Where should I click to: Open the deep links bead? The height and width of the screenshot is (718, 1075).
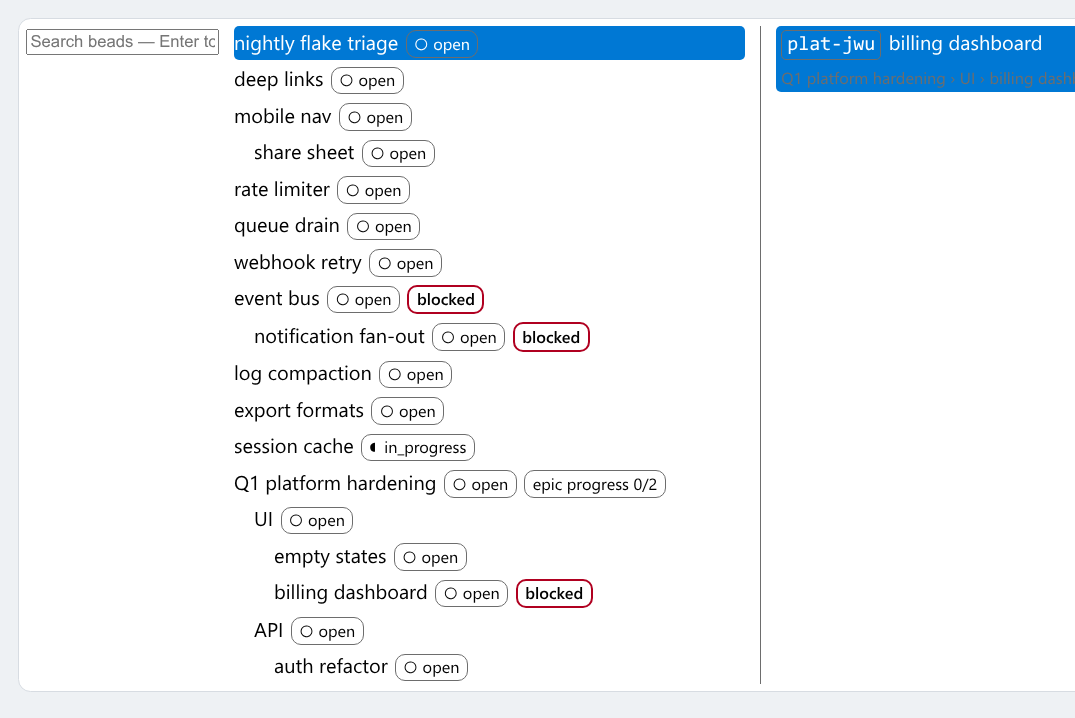click(278, 80)
